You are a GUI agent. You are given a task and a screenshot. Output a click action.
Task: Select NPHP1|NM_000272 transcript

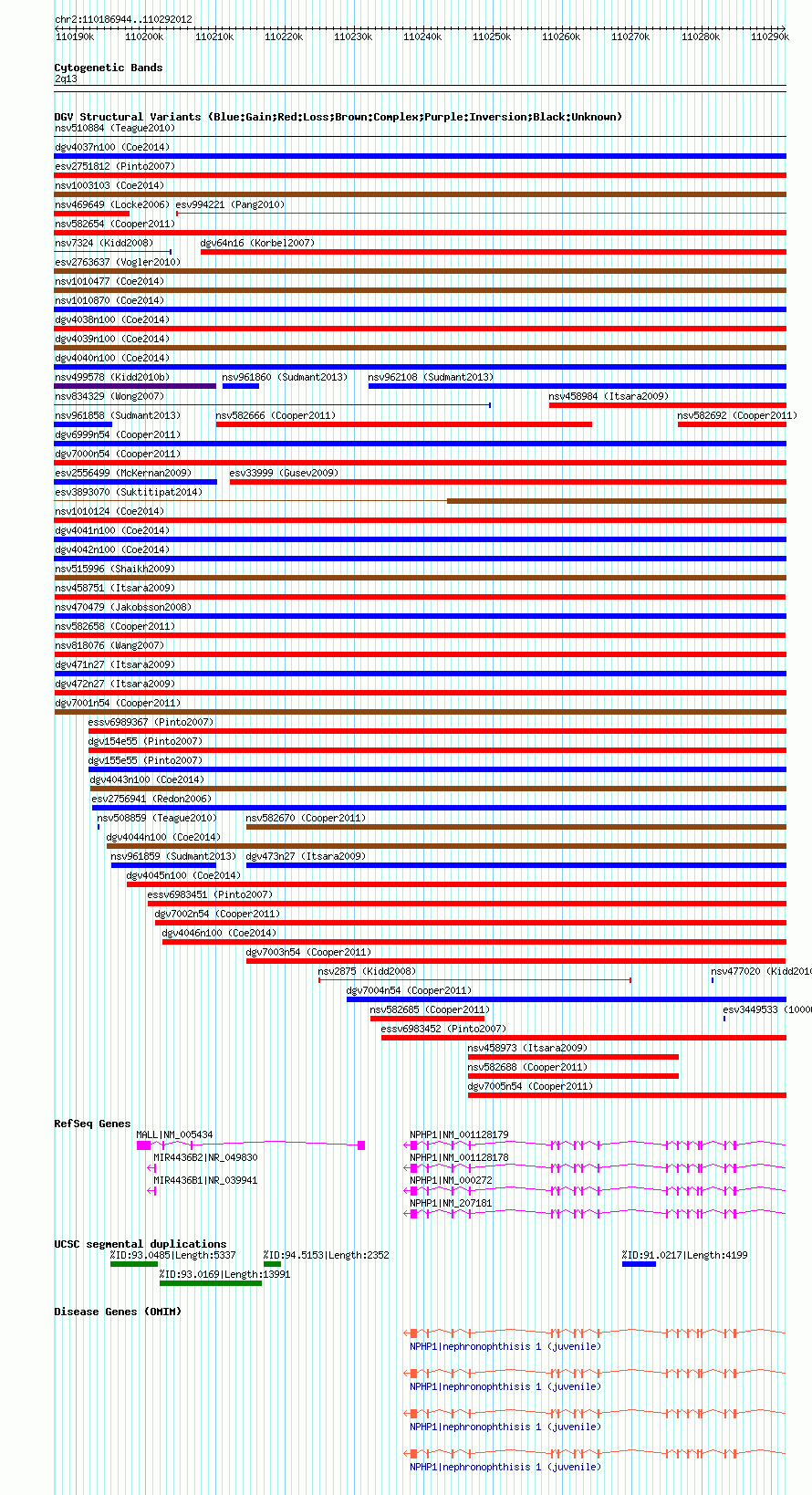[451, 1180]
